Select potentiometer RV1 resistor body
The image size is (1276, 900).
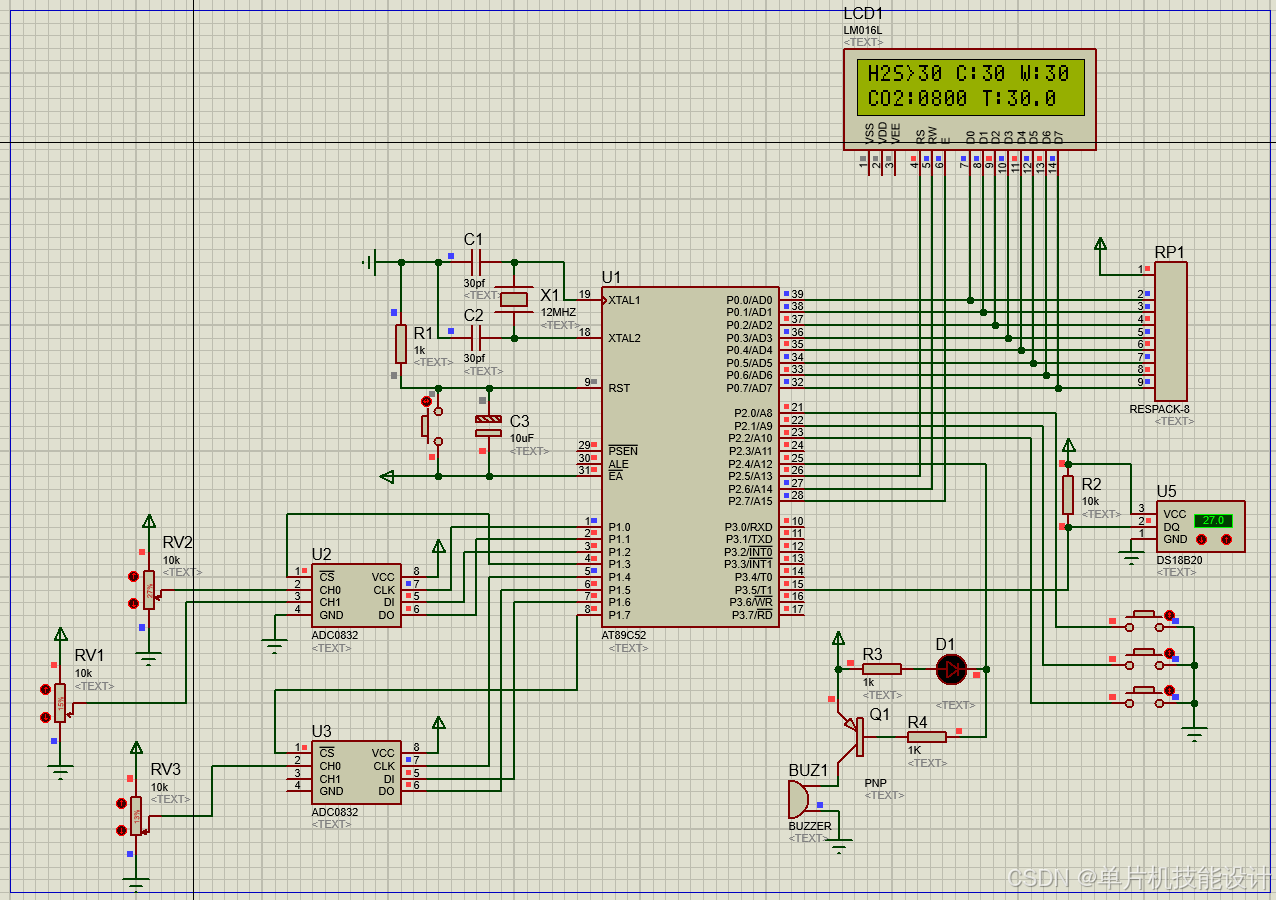pos(60,704)
